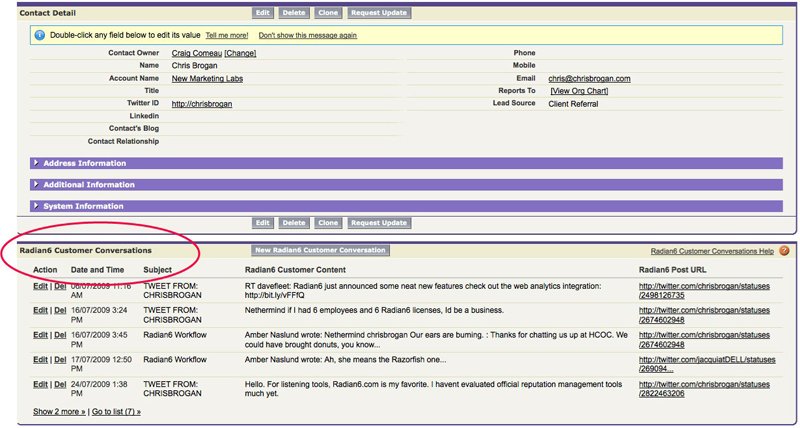Open the Radian6 Customer Conversations Help link
The width and height of the screenshot is (800, 428).
pyautogui.click(x=712, y=251)
